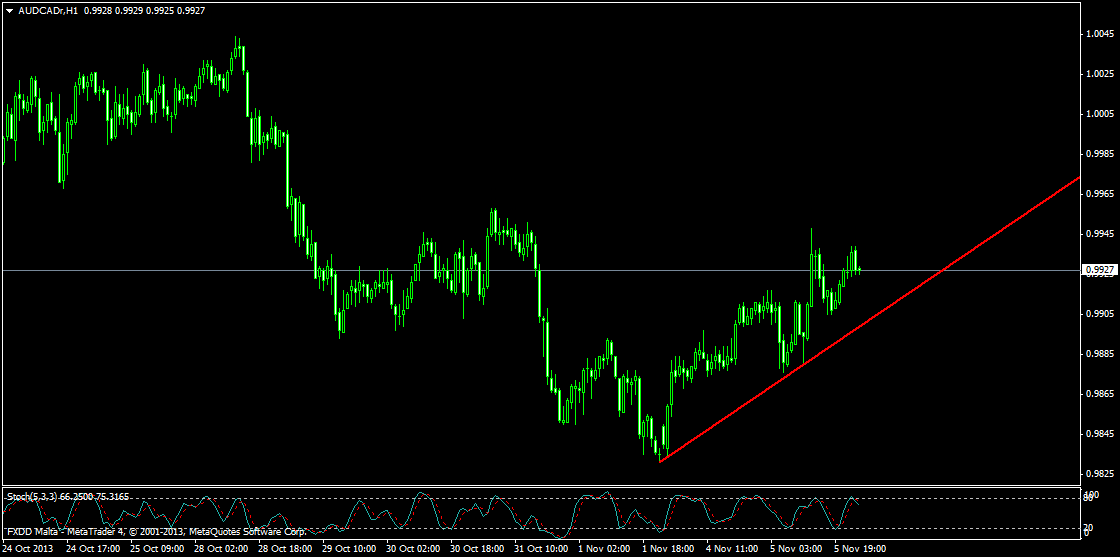
Task: Click the 28 Oct 18:00 time label
Action: click(x=285, y=548)
